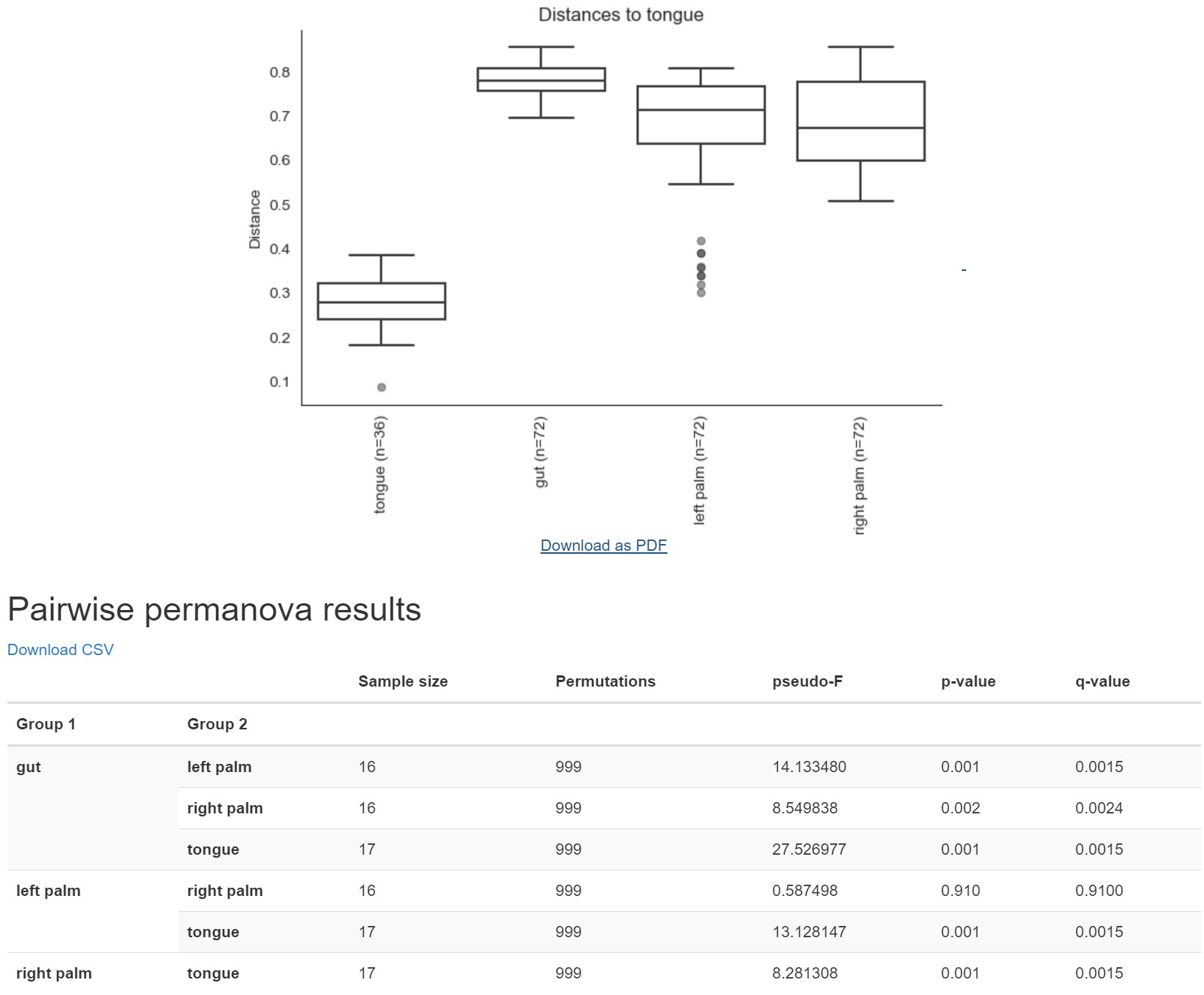Select the Sample size column header
This screenshot has height=995, width=1204.
tap(403, 681)
